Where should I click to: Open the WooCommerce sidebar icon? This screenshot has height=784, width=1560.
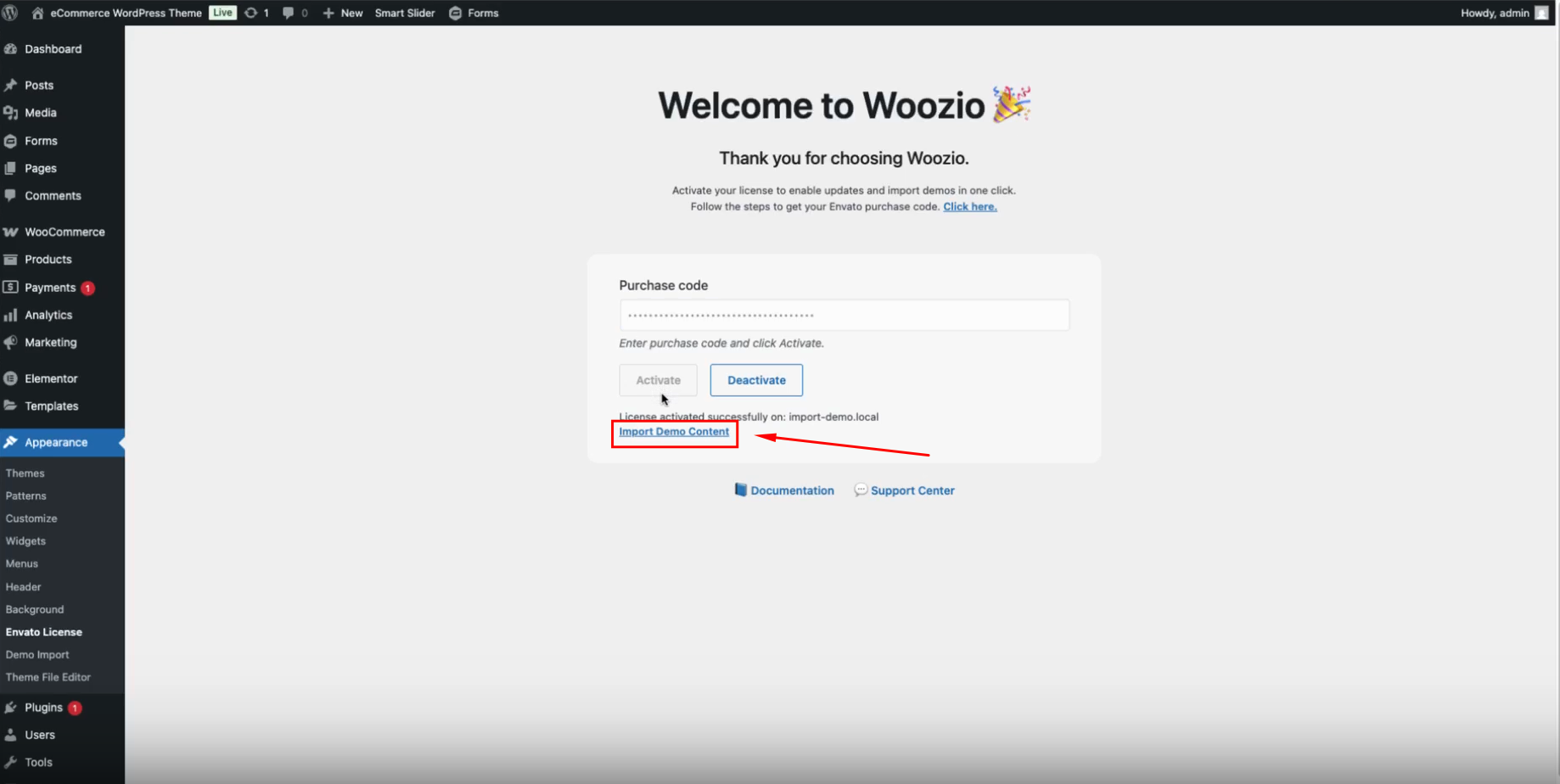[x=11, y=232]
